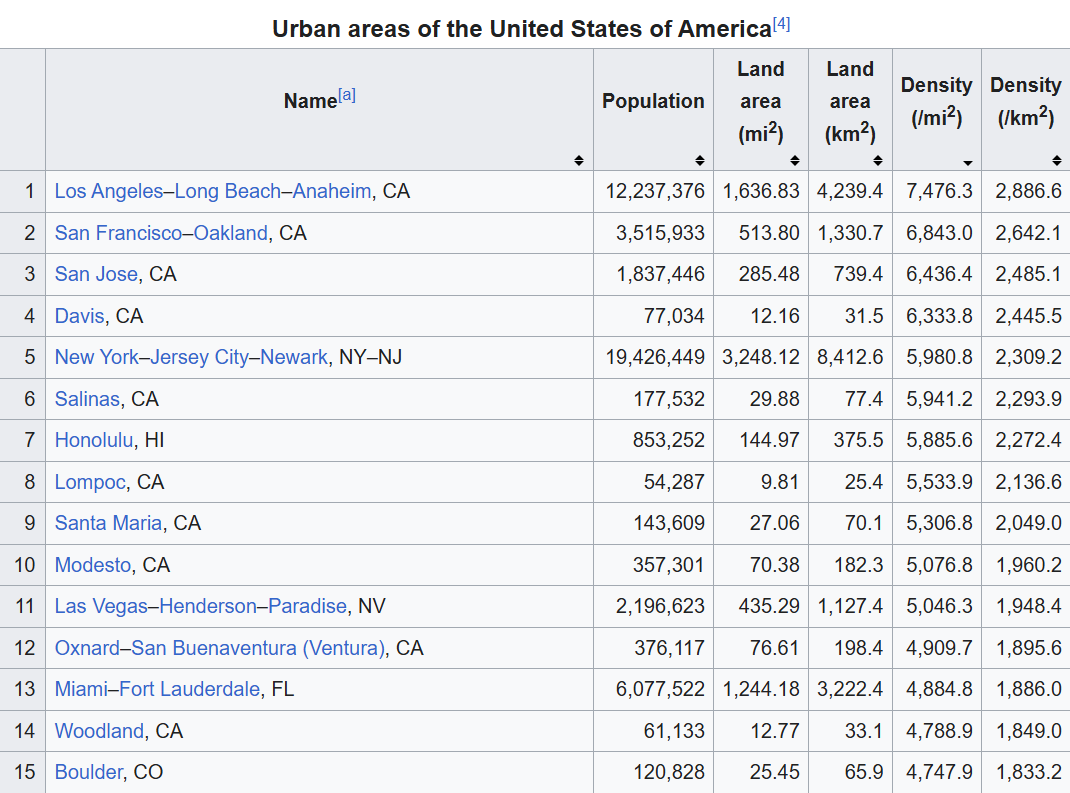1070x793 pixels.
Task: Open the Fort Lauderdale link
Action: tap(190, 689)
